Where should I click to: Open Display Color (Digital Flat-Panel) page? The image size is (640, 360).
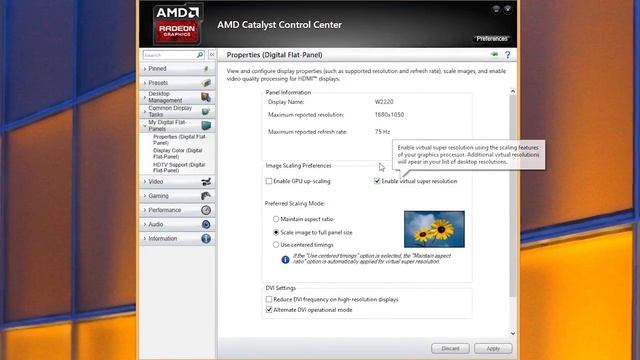[178, 153]
